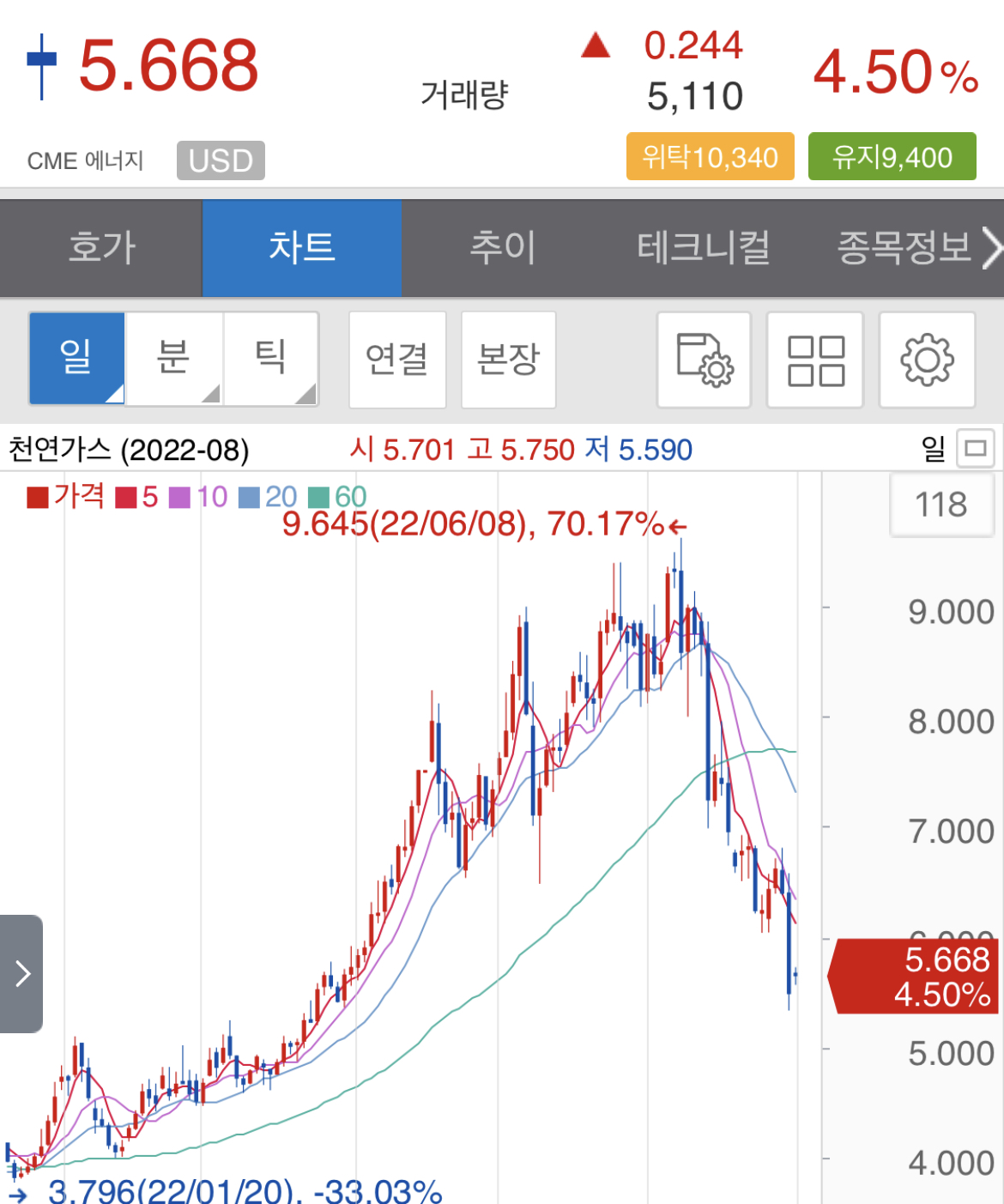Choose the 분 minute period button

click(174, 358)
